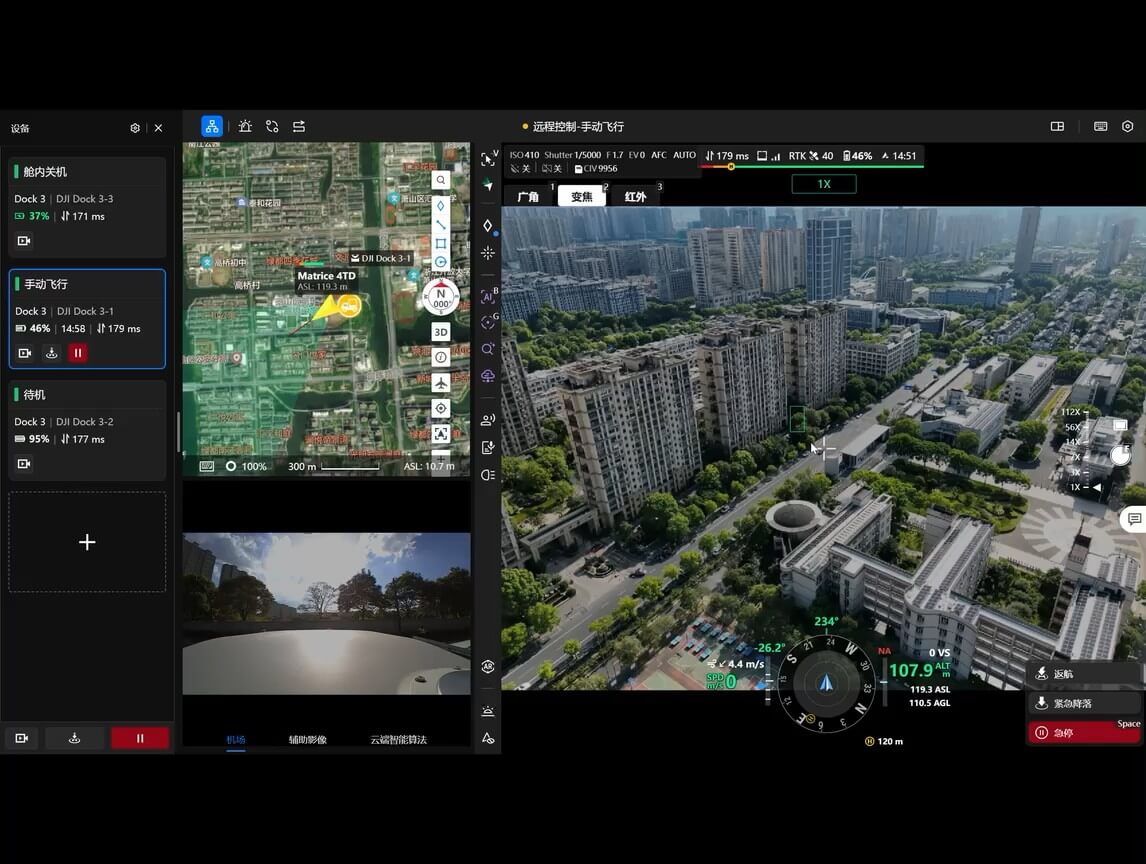This screenshot has width=1146, height=864.
Task: Click the aircraft icon on map toolbar
Action: pos(441,382)
